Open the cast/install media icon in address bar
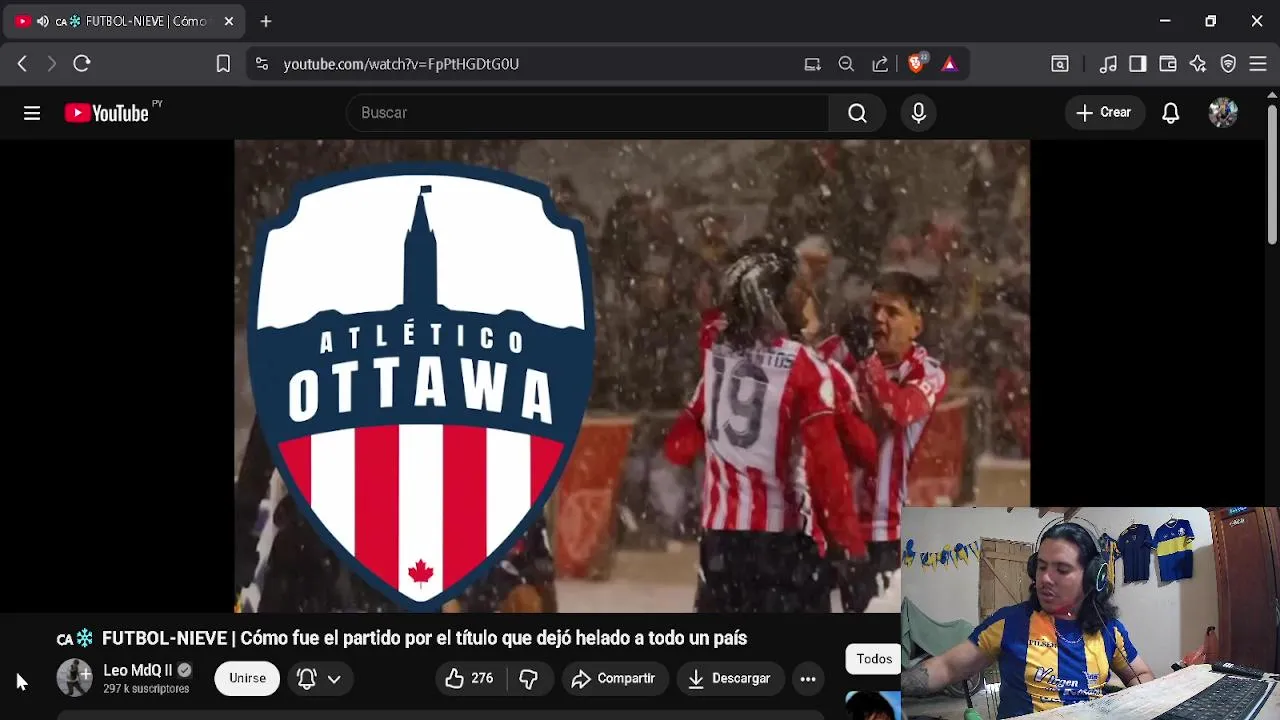 [x=813, y=64]
